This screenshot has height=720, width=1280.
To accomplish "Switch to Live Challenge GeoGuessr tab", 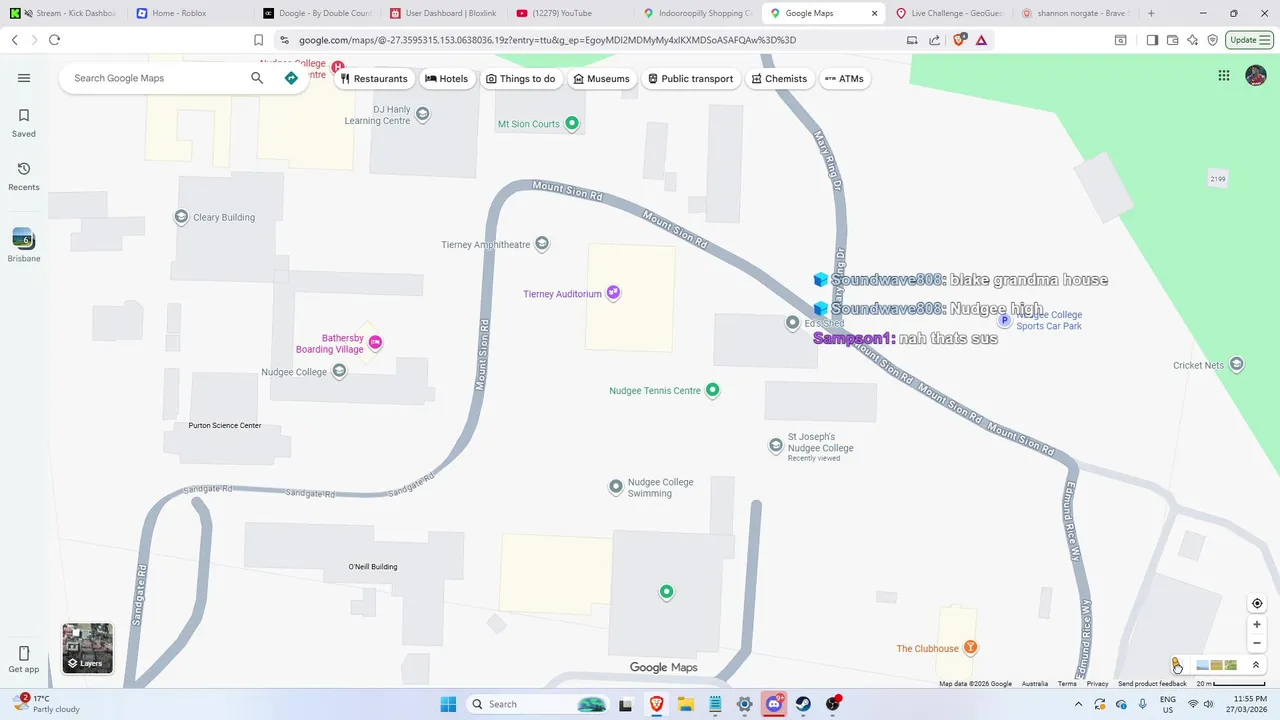I will (x=952, y=13).
